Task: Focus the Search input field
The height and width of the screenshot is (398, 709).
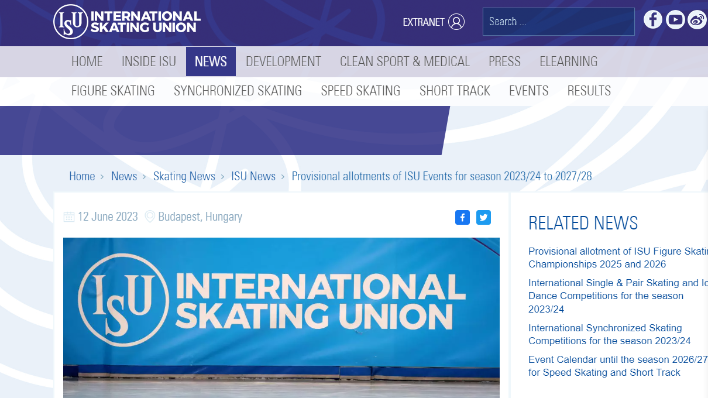Action: pyautogui.click(x=558, y=22)
